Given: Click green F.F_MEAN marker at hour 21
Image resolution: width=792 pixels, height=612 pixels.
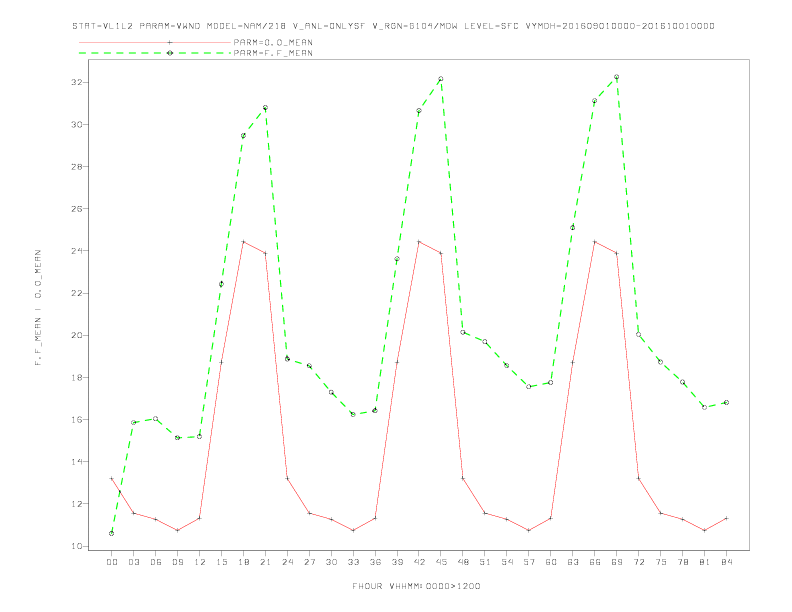Looking at the screenshot, I should [x=265, y=108].
